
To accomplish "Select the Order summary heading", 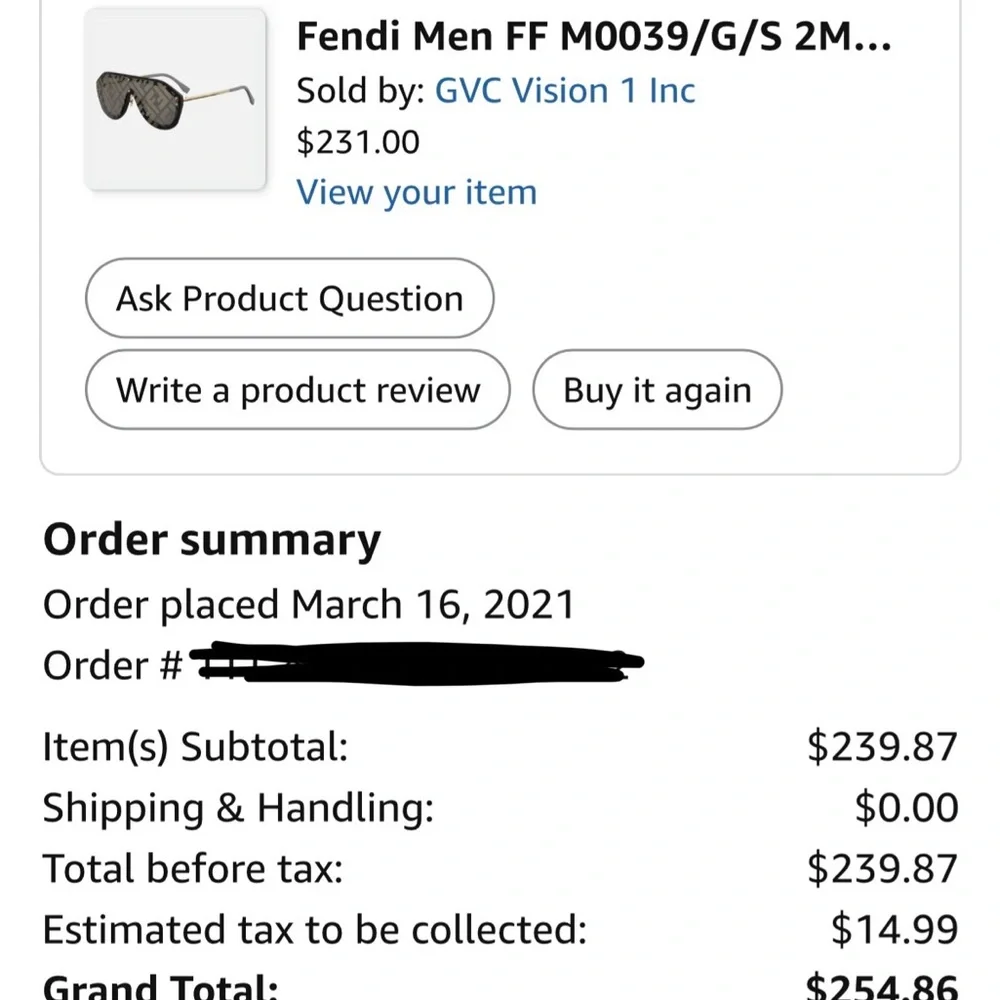I will coord(211,539).
